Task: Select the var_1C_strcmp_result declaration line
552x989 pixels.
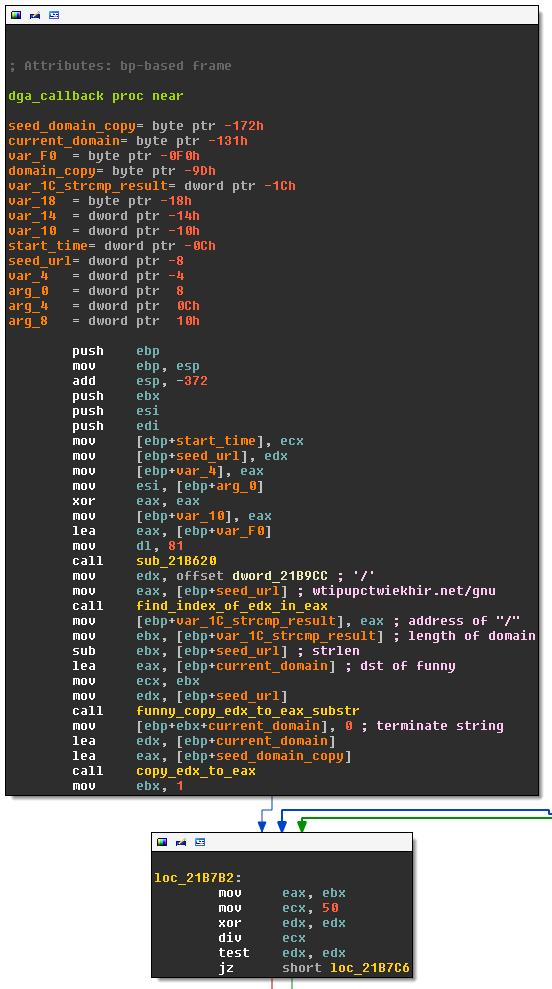Action: point(151,186)
